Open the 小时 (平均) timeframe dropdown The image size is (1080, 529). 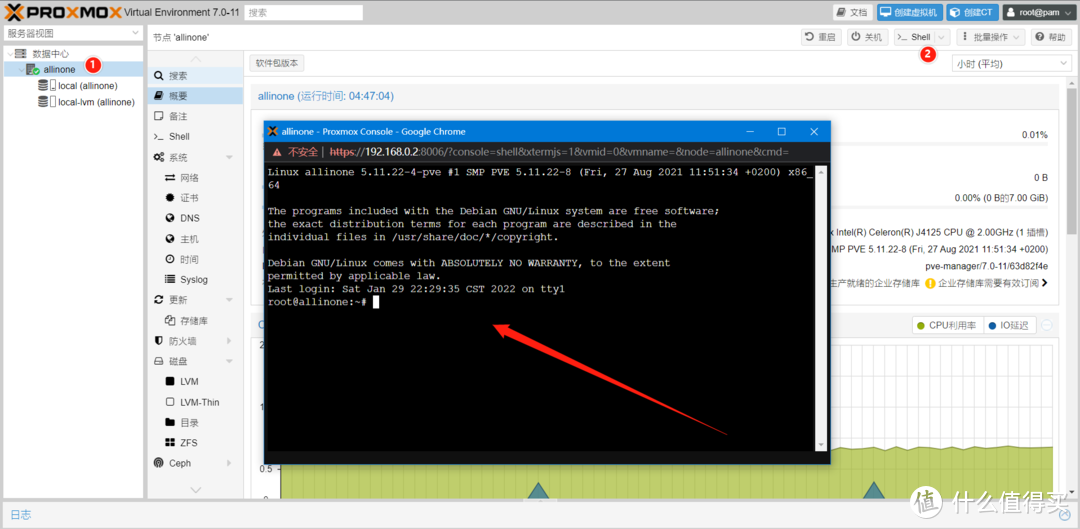(1011, 63)
